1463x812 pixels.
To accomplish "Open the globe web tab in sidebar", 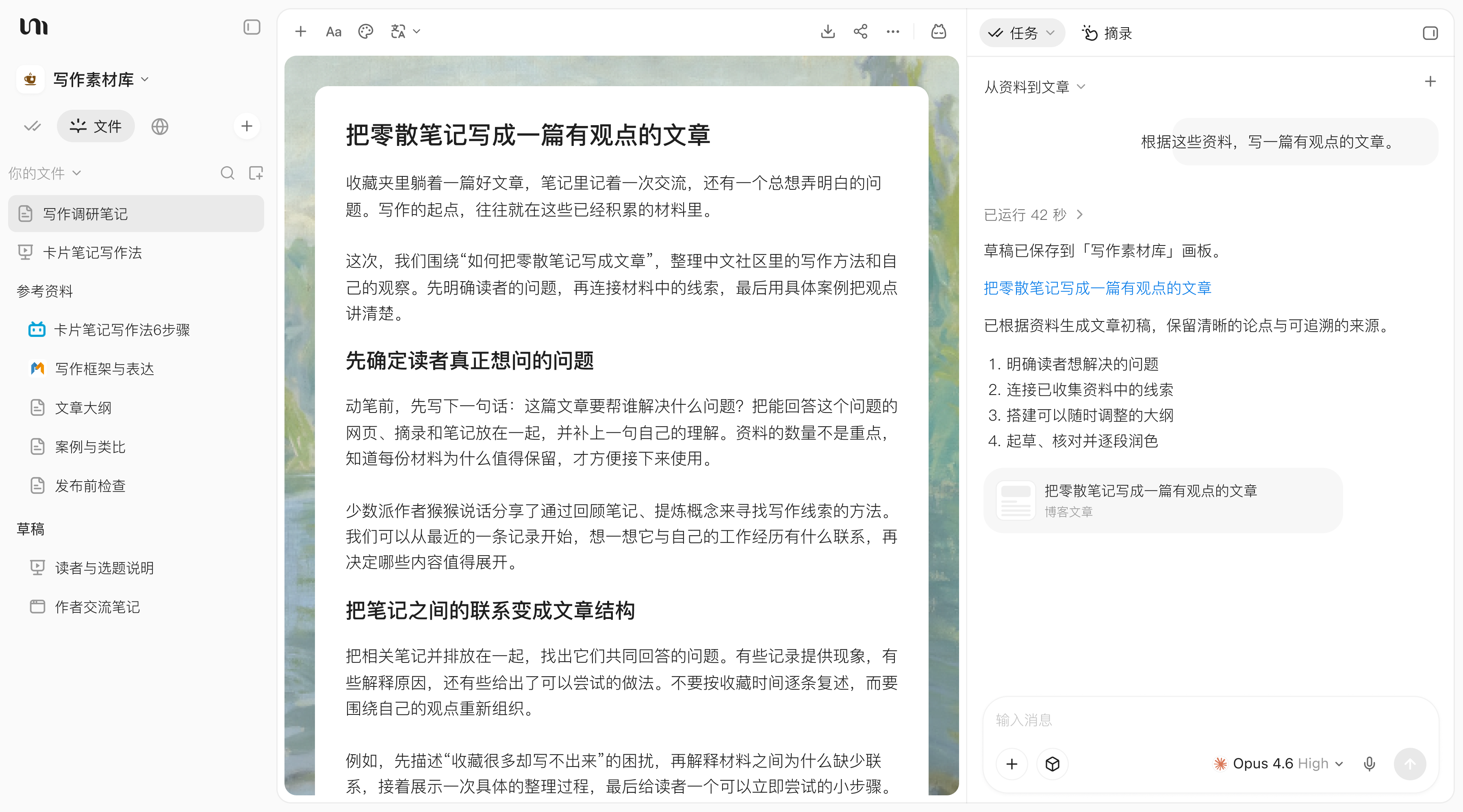I will tap(160, 126).
